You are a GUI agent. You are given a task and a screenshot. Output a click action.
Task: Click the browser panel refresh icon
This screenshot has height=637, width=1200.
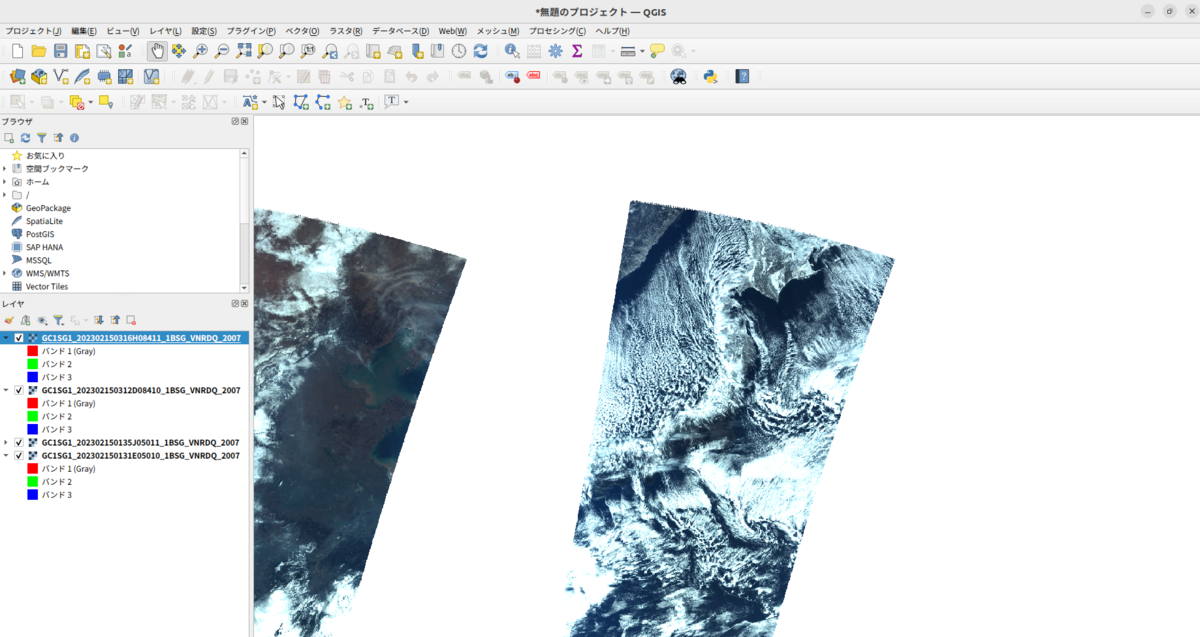coord(26,138)
